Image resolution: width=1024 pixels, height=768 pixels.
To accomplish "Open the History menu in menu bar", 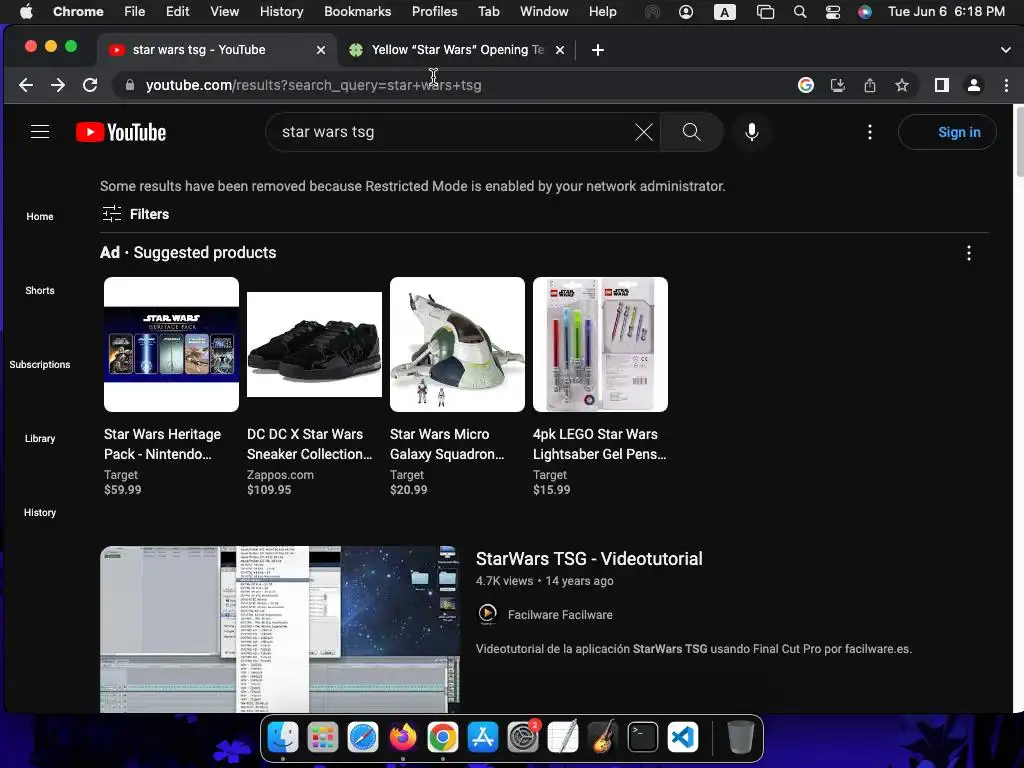I will [281, 12].
